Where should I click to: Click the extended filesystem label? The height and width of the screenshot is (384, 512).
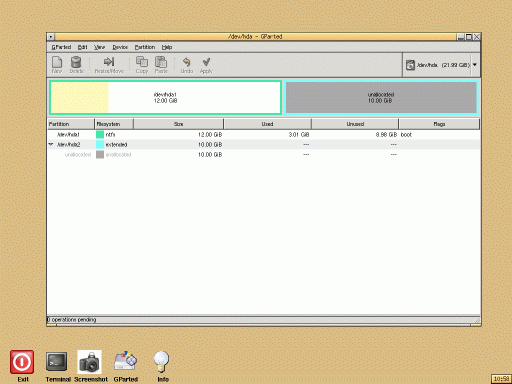pyautogui.click(x=116, y=145)
